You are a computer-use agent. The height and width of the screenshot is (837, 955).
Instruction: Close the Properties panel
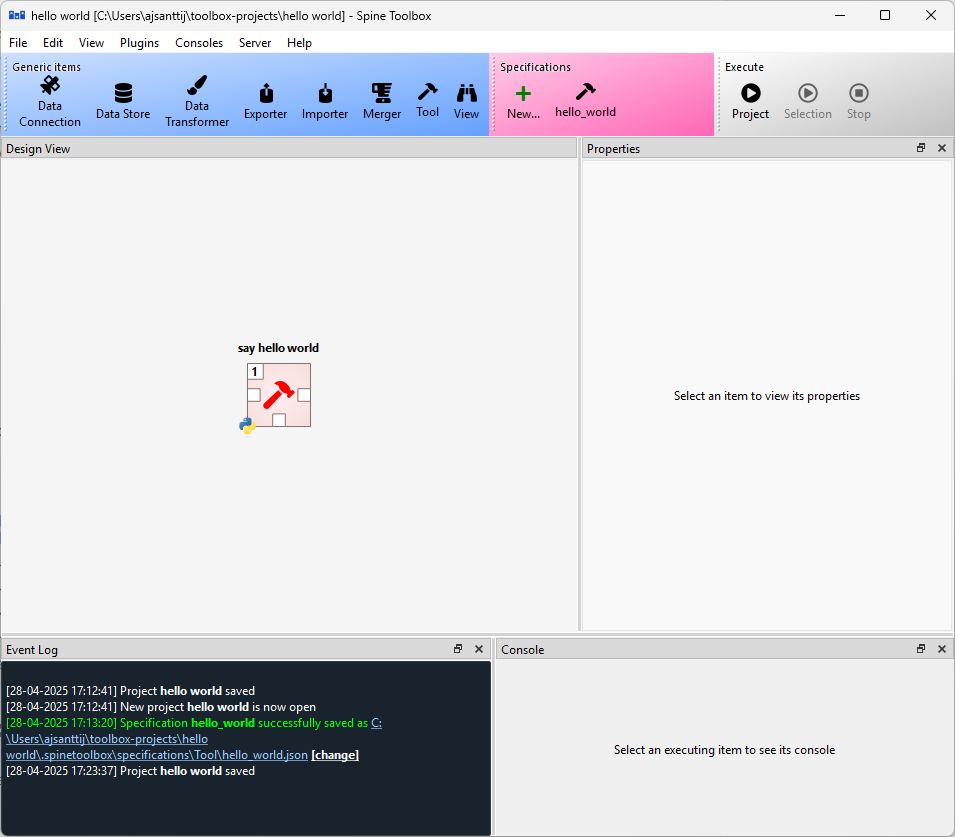942,148
